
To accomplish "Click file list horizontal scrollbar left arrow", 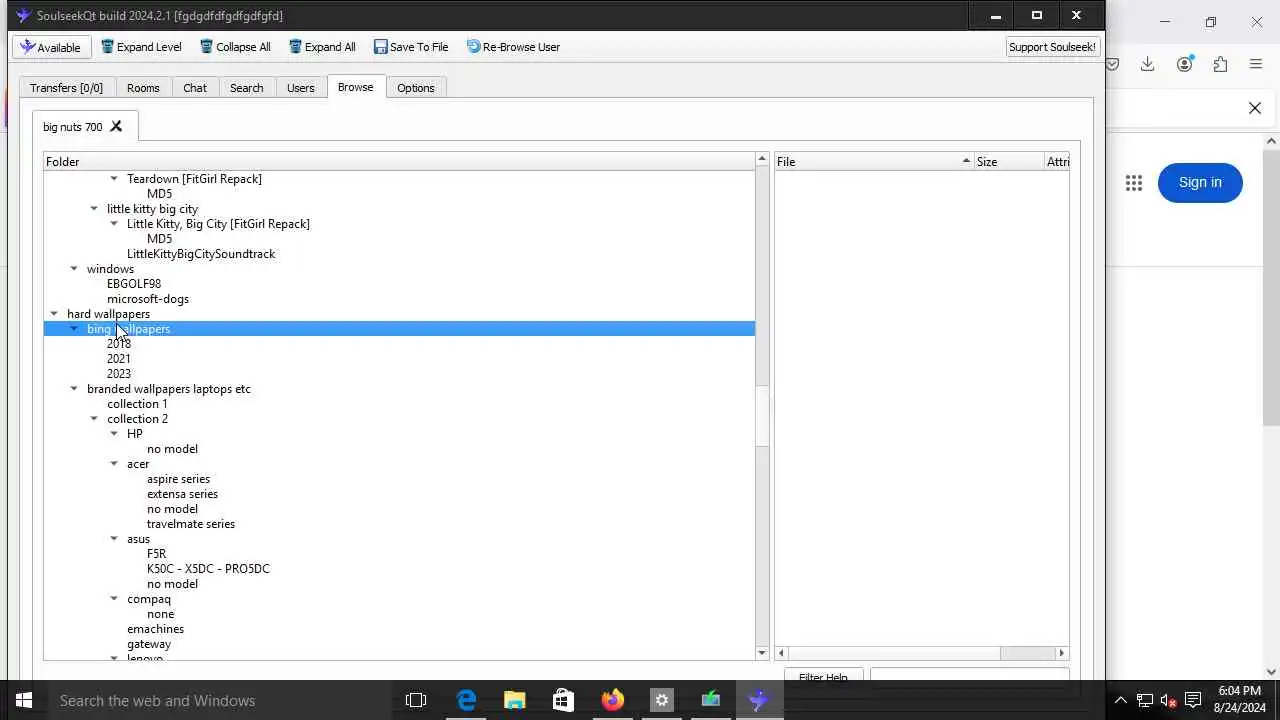I will click(782, 653).
